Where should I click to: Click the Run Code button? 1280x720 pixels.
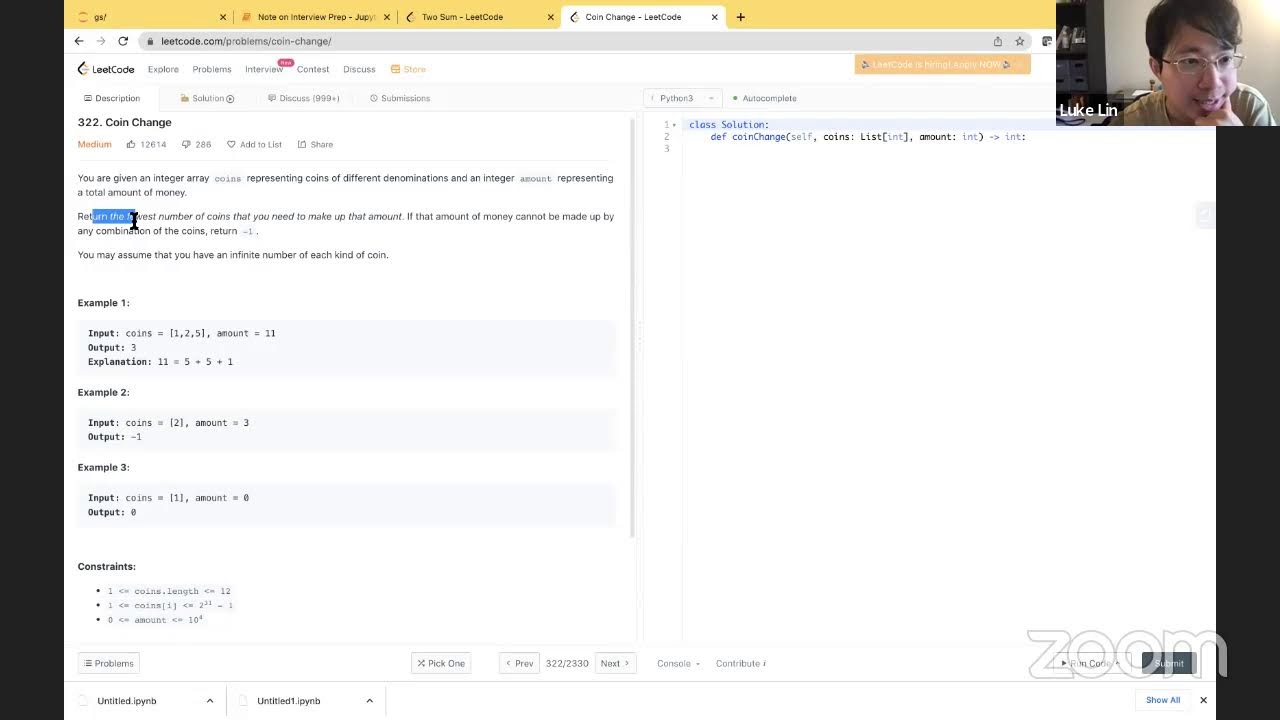[x=1089, y=663]
